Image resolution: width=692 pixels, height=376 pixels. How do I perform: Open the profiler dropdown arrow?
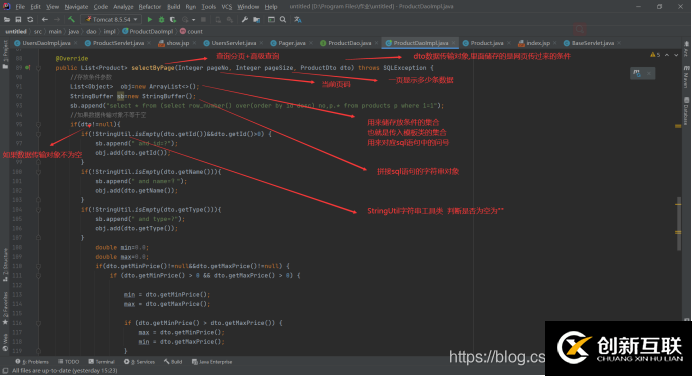[x=193, y=19]
